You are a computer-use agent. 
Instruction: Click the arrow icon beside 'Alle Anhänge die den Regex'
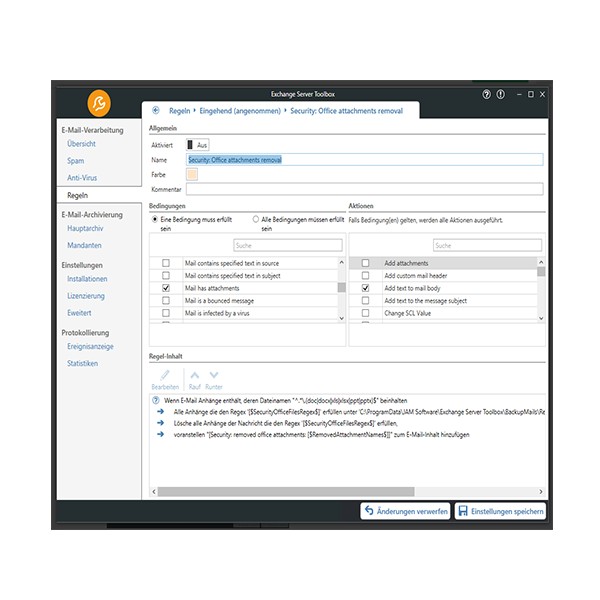pyautogui.click(x=161, y=412)
